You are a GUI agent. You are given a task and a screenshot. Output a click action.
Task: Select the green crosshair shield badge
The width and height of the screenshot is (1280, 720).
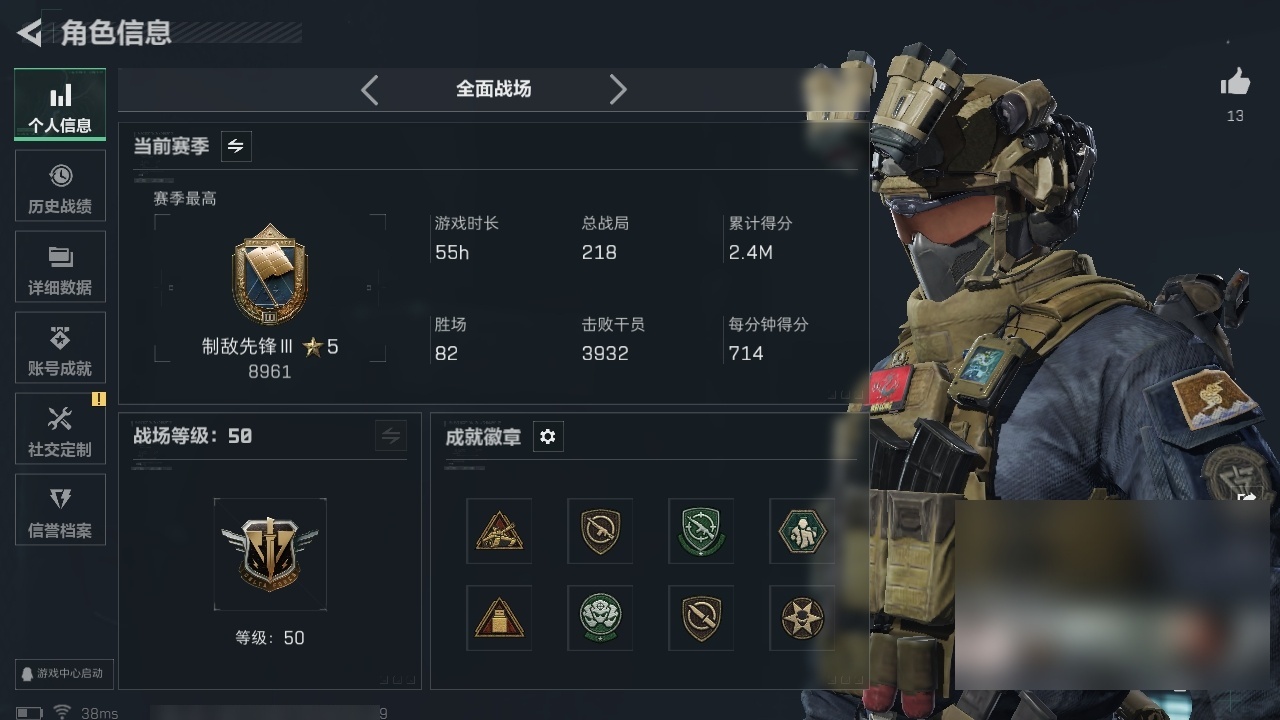(x=701, y=531)
